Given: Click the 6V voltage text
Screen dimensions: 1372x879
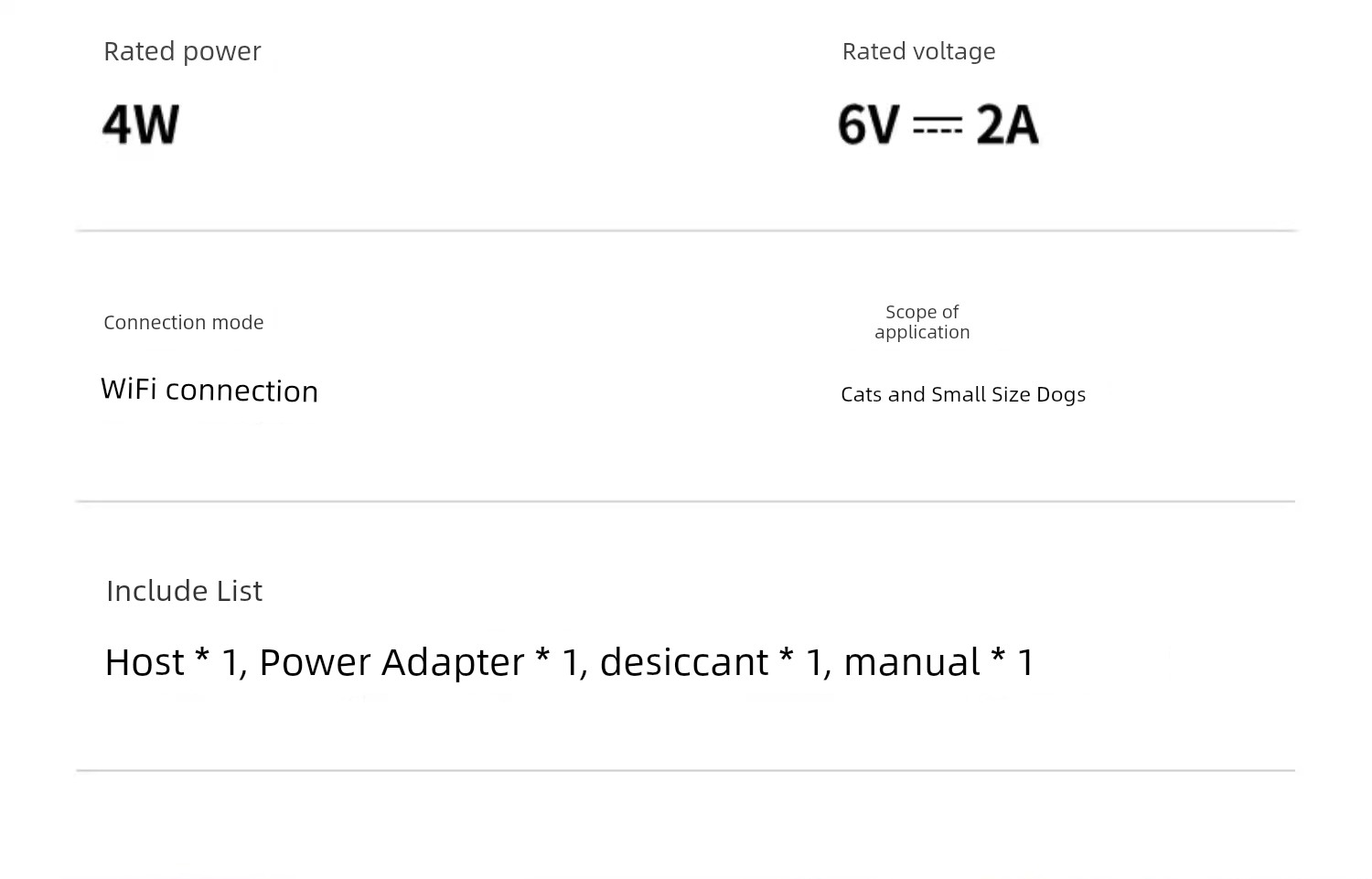Looking at the screenshot, I should click(x=868, y=124).
